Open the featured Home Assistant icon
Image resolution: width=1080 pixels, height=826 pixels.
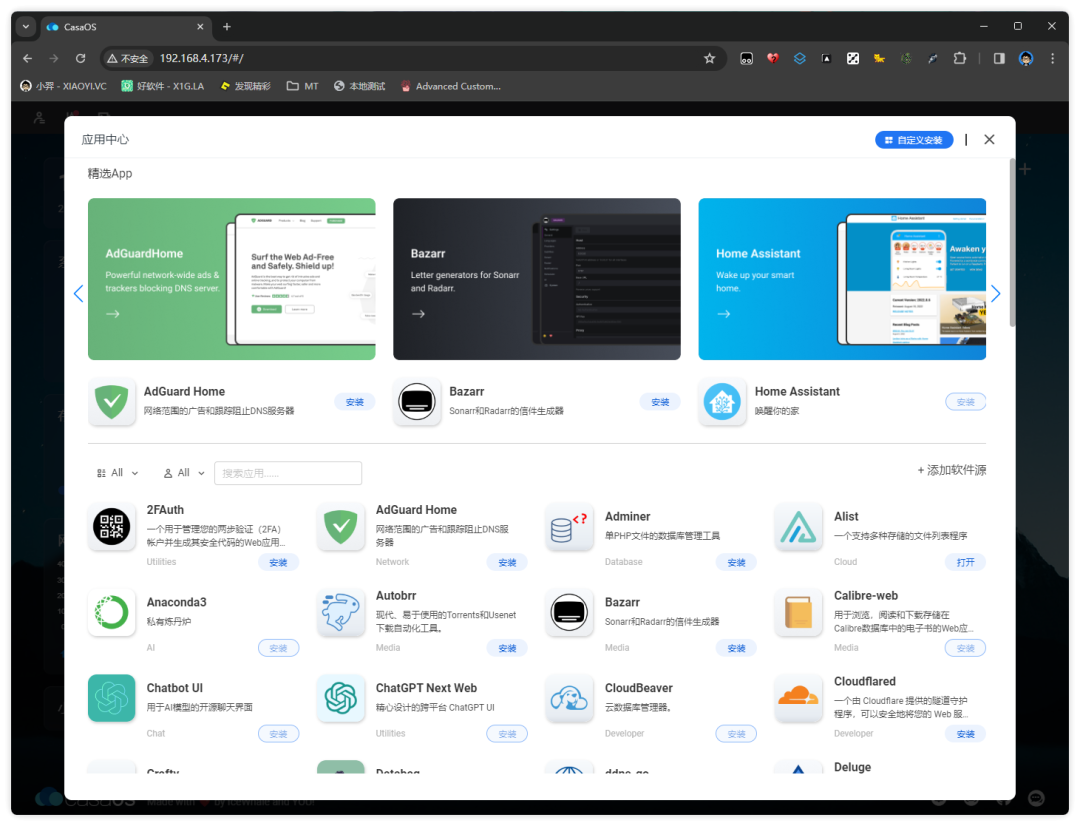pyautogui.click(x=722, y=402)
